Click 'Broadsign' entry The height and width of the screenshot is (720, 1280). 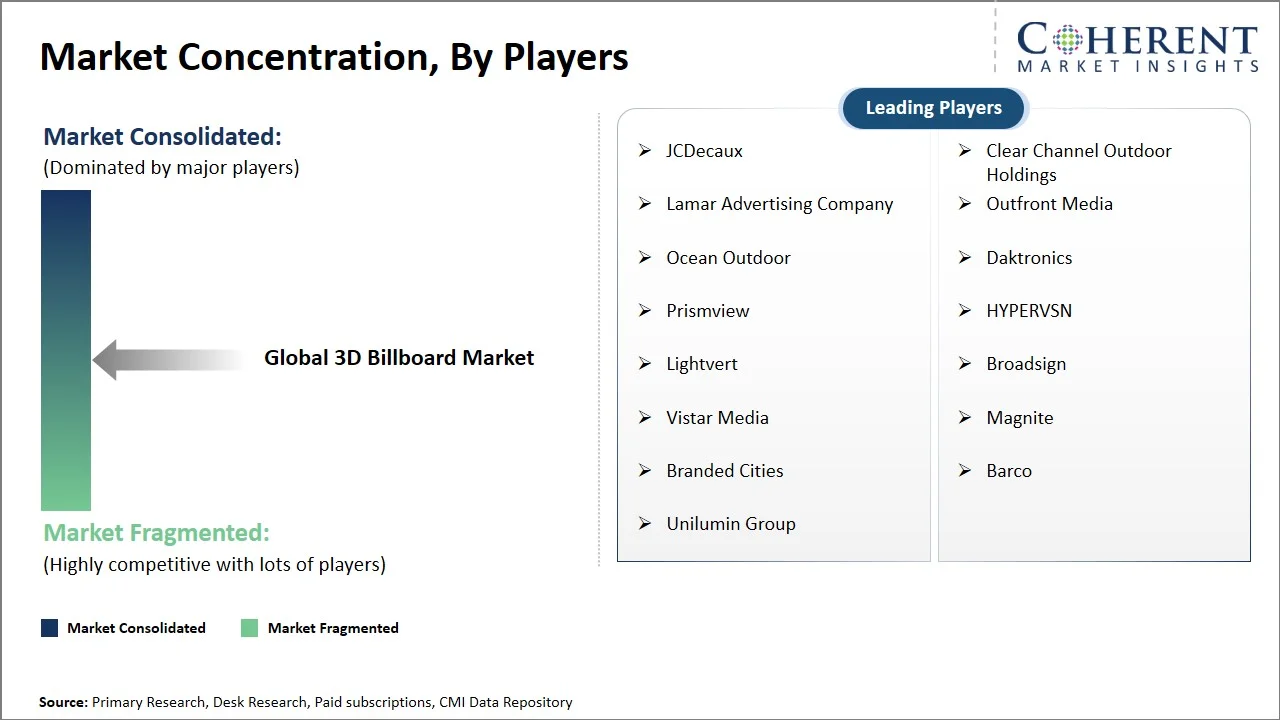1026,365
